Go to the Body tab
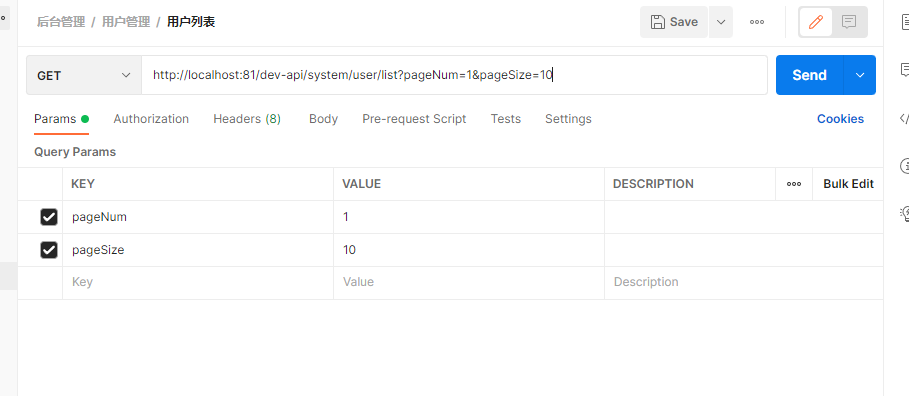Image resolution: width=909 pixels, height=396 pixels. coord(323,119)
